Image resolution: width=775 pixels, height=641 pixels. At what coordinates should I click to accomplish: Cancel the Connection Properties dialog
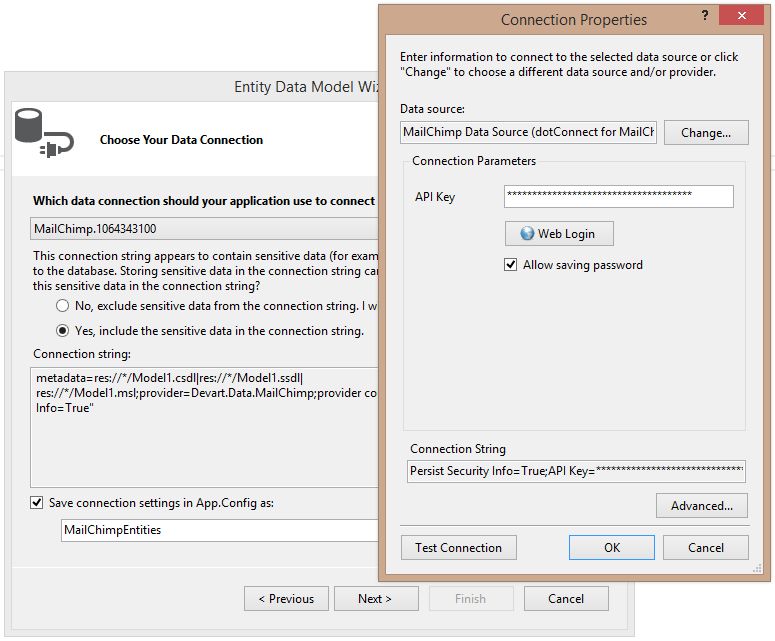click(x=706, y=548)
